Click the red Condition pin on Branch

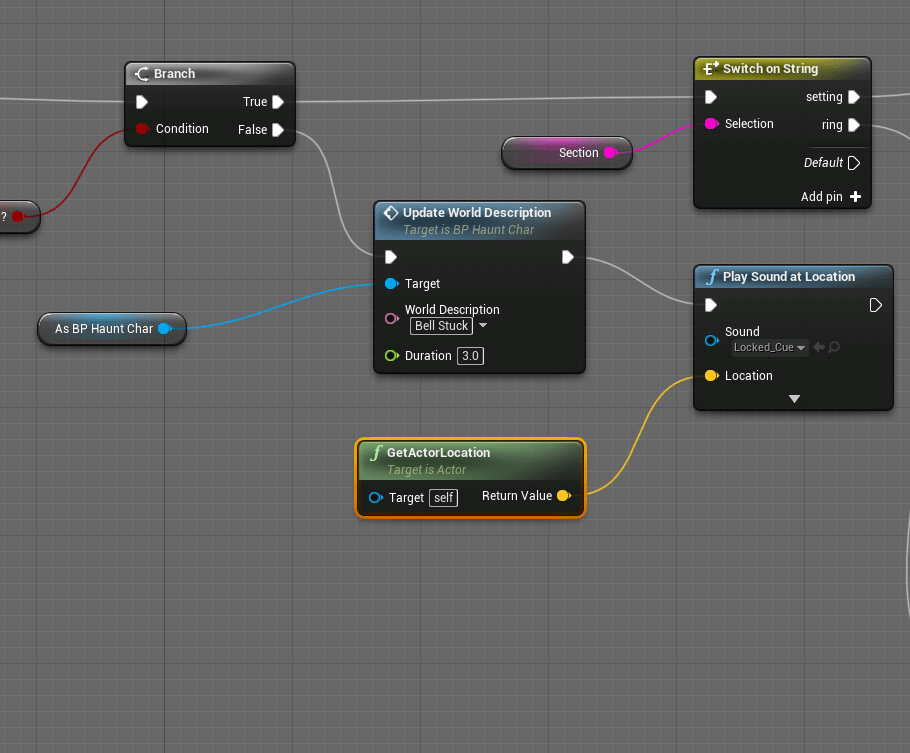click(142, 129)
